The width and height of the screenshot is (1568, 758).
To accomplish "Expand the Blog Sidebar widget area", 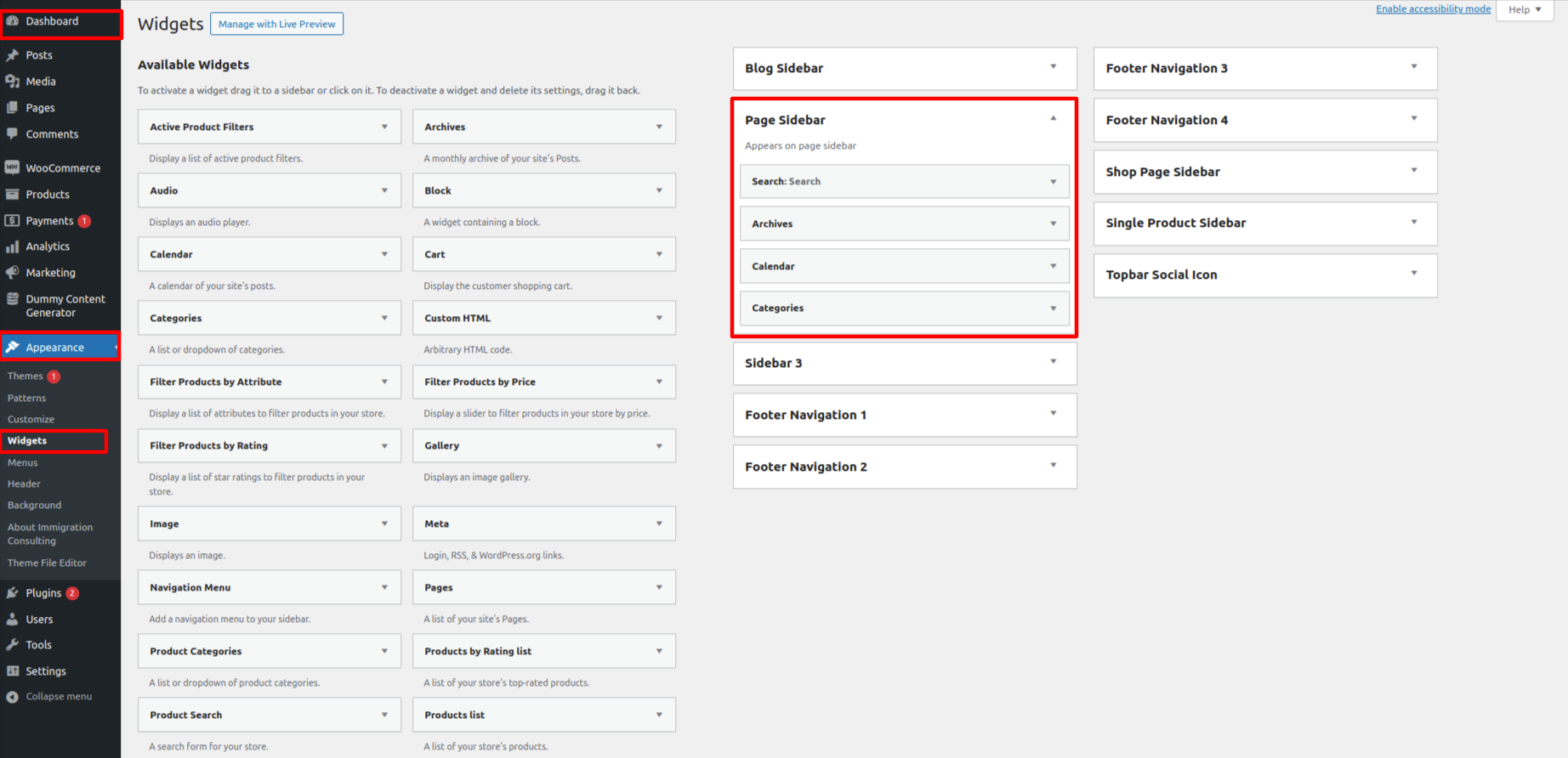I will (x=1053, y=67).
